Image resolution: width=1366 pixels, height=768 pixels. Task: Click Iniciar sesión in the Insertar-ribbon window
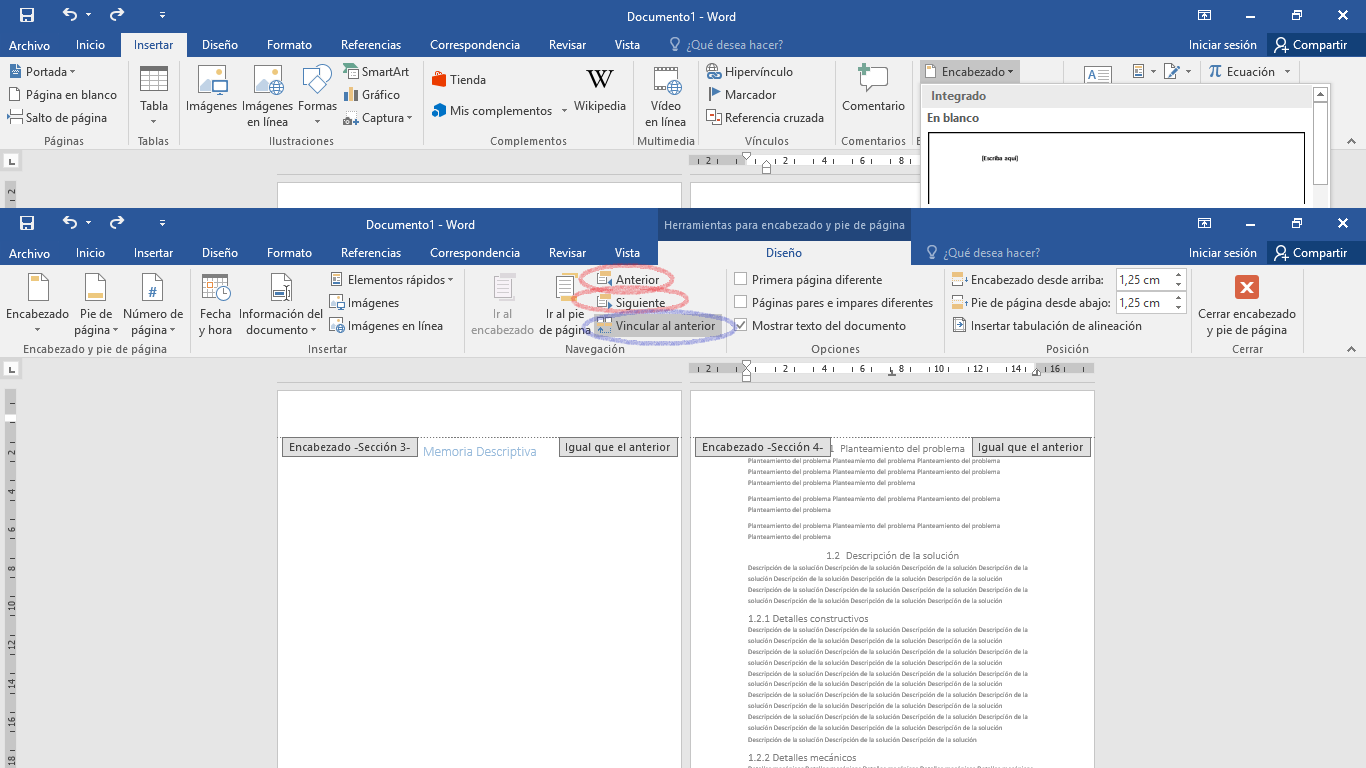tap(1223, 45)
